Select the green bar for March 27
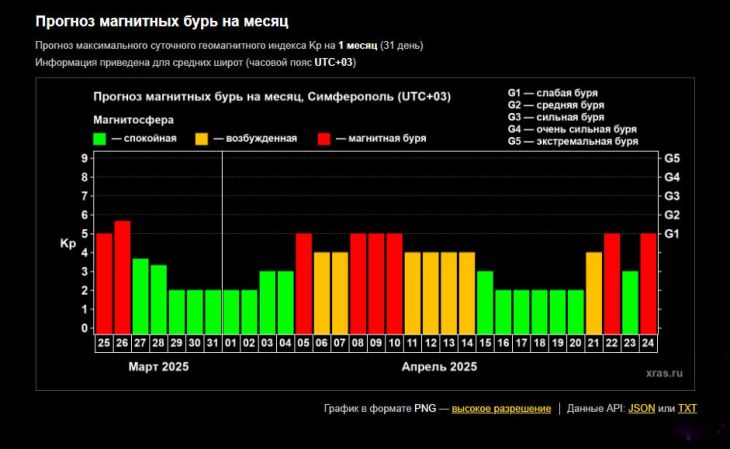730x449 pixels. coord(140,294)
